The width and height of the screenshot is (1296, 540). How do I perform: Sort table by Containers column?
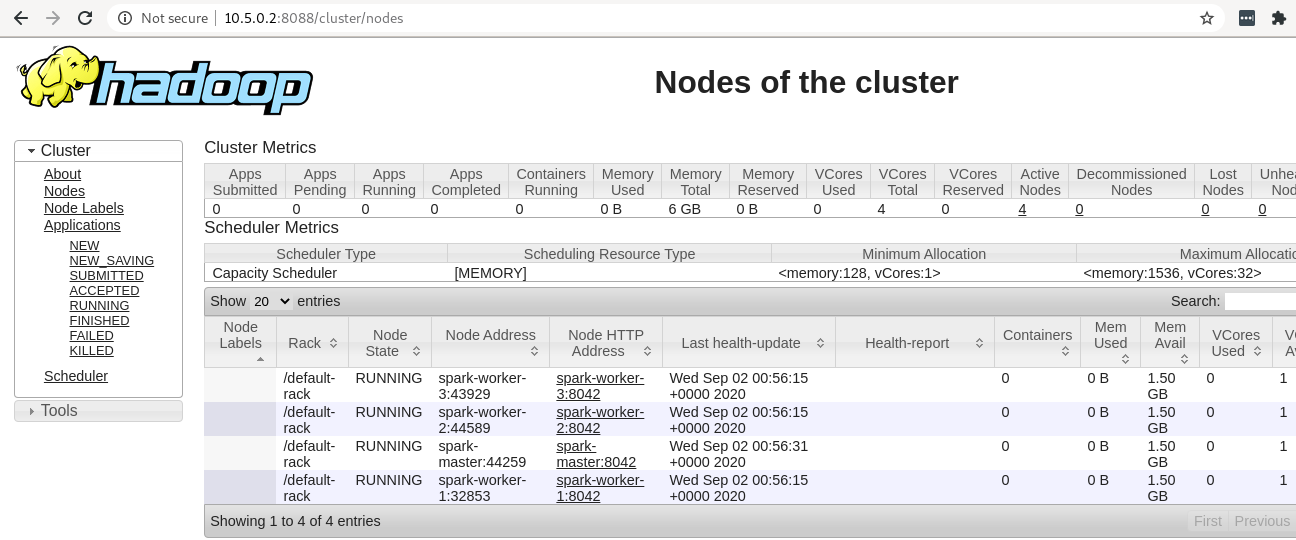click(x=1038, y=342)
